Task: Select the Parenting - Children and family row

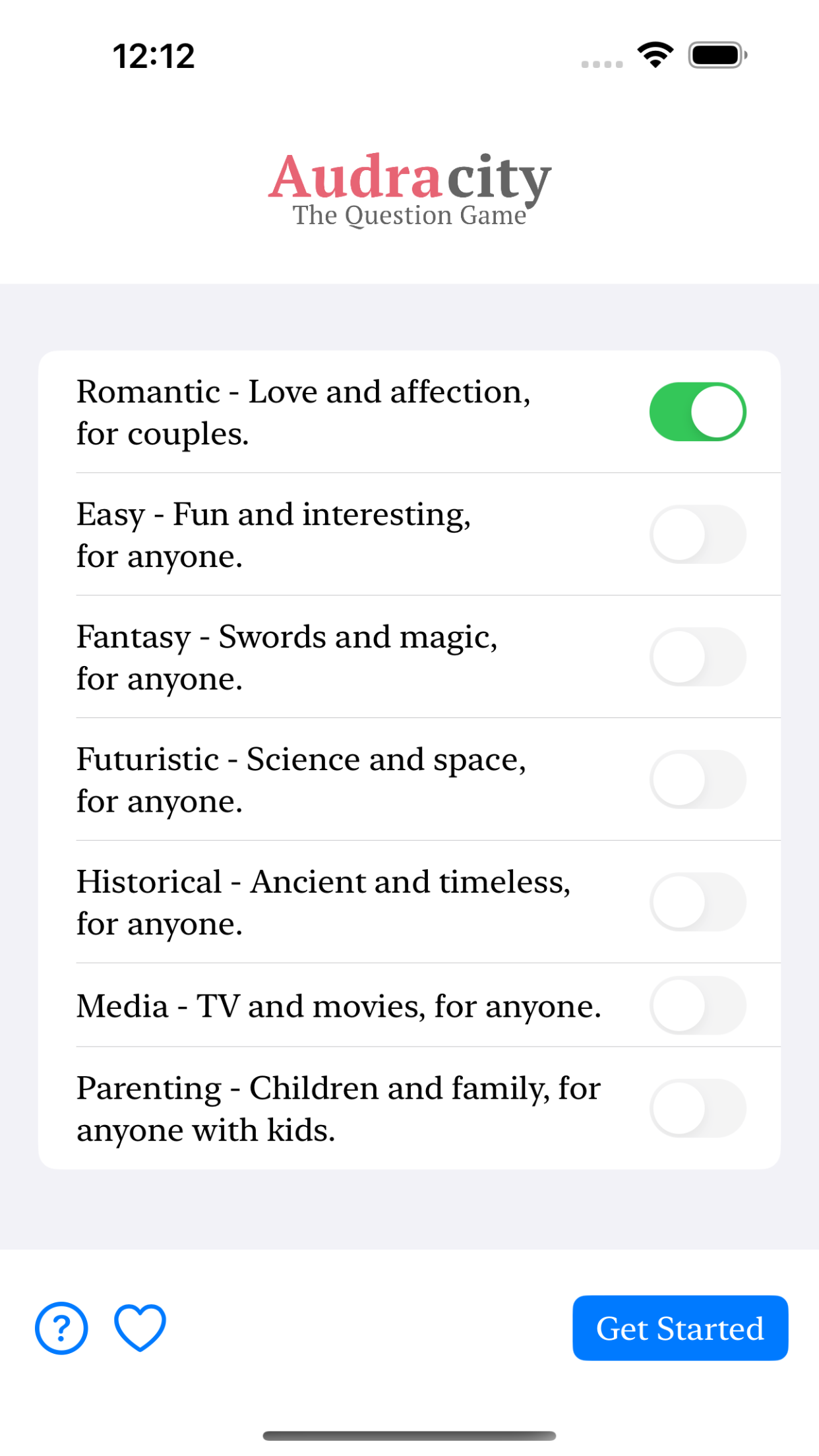Action: click(x=409, y=1108)
